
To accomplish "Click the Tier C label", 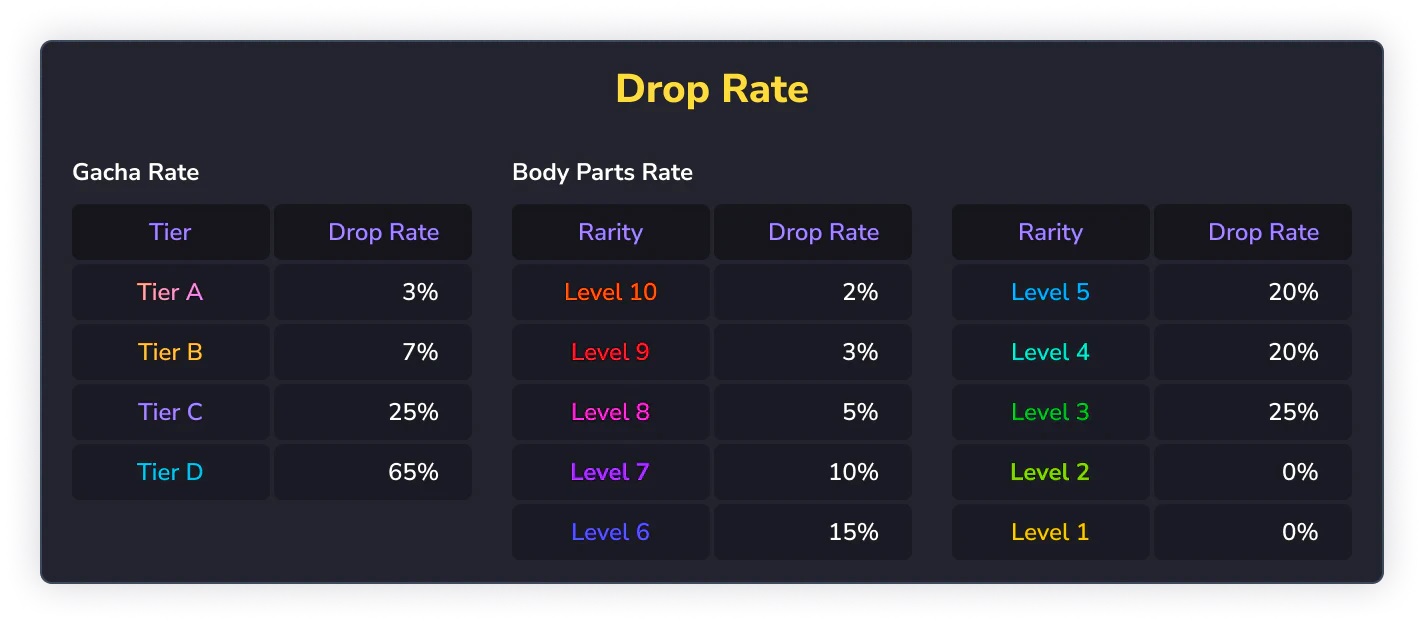I will (171, 412).
